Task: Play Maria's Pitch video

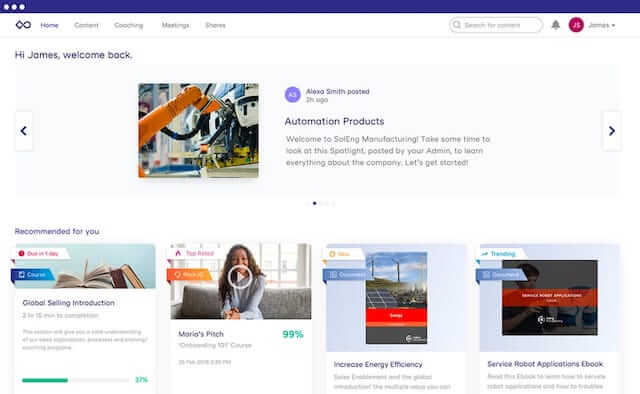Action: pyautogui.click(x=240, y=276)
